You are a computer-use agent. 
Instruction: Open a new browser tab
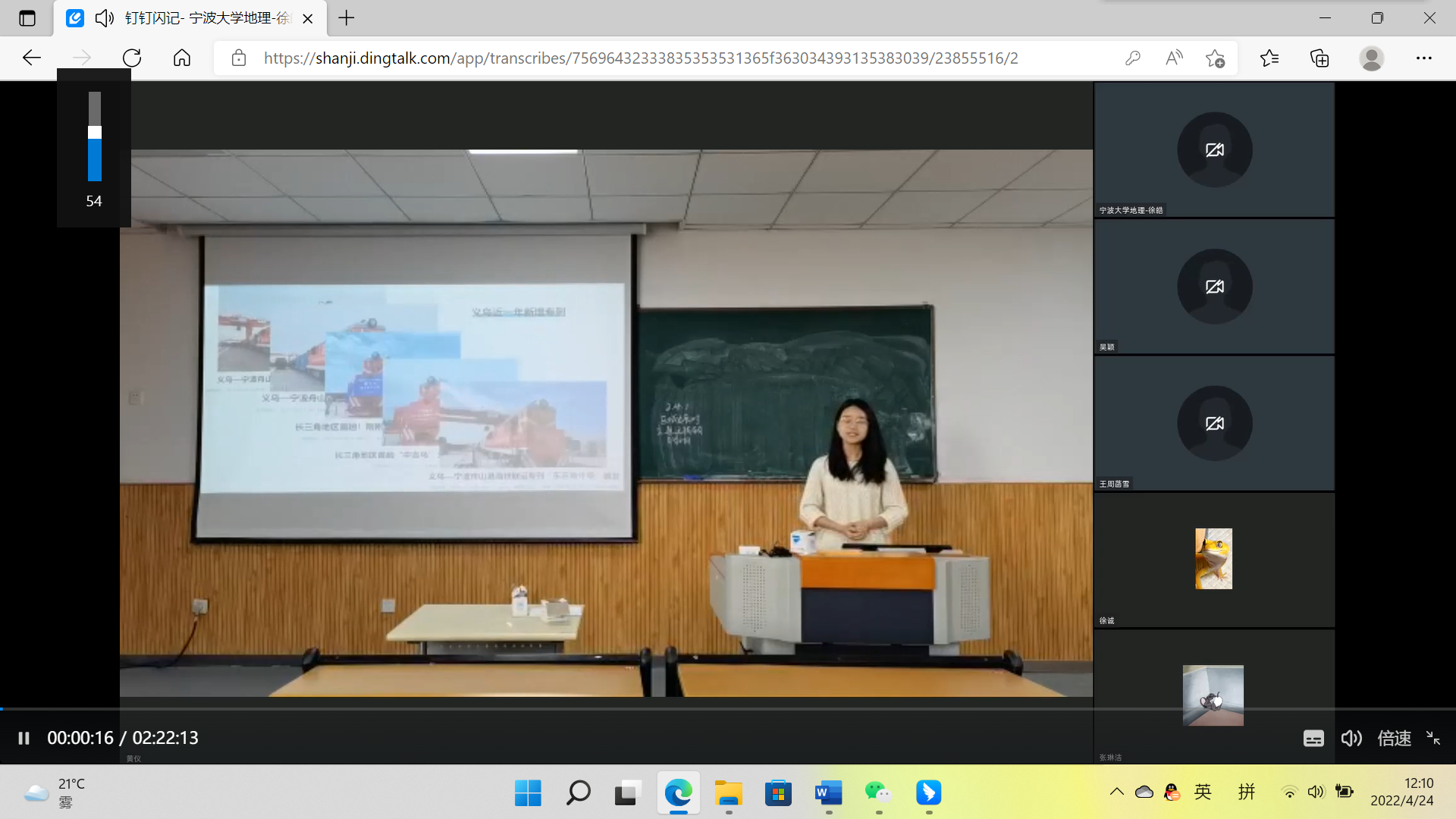click(x=347, y=18)
